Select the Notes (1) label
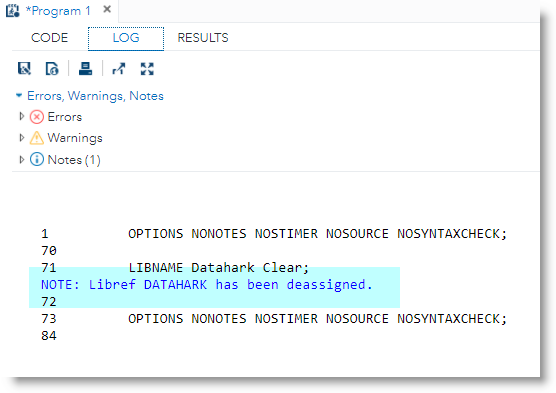This screenshot has height=393, width=556. coord(74,160)
